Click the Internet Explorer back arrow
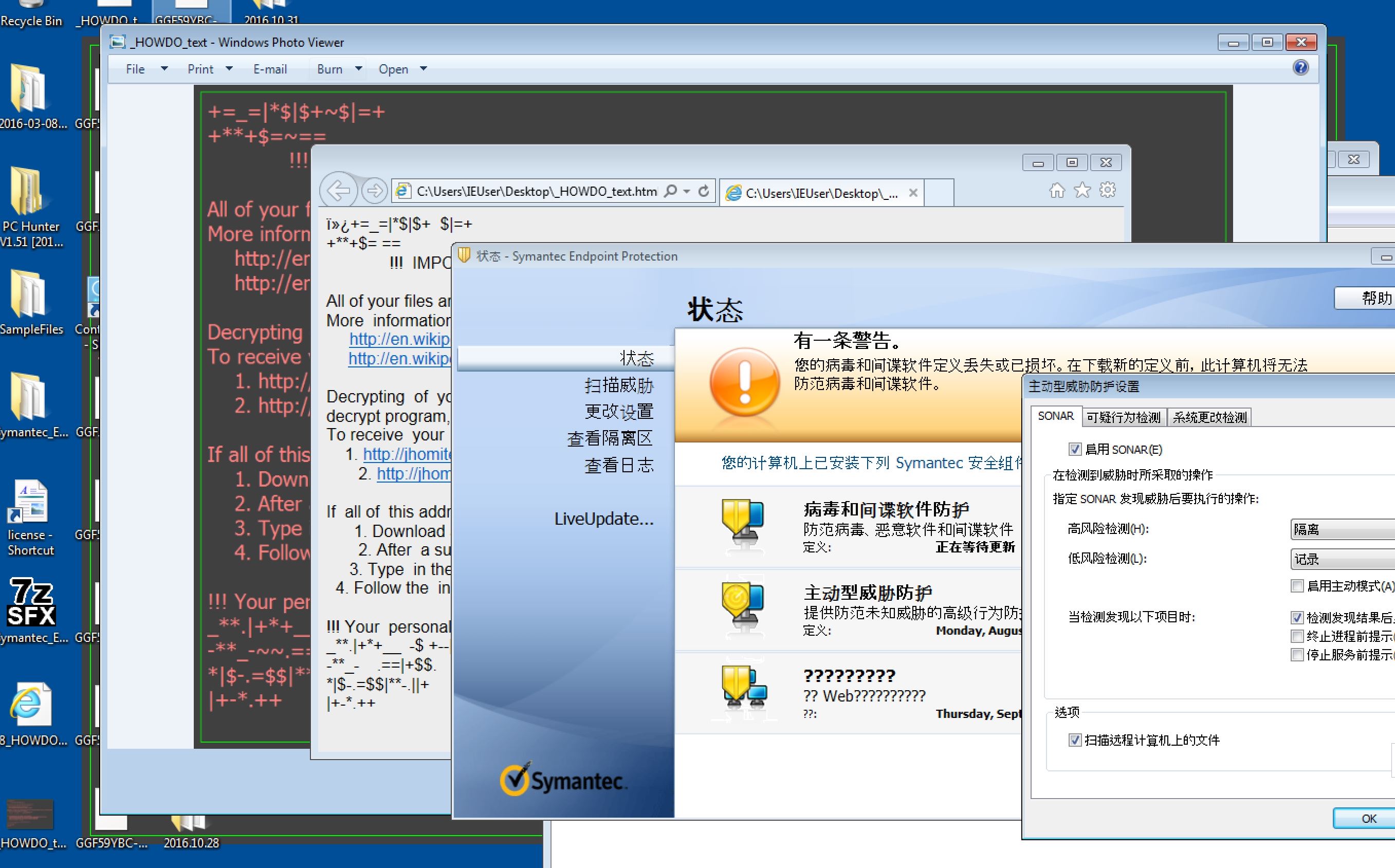Screen dimensions: 1395x868 pyautogui.click(x=338, y=191)
